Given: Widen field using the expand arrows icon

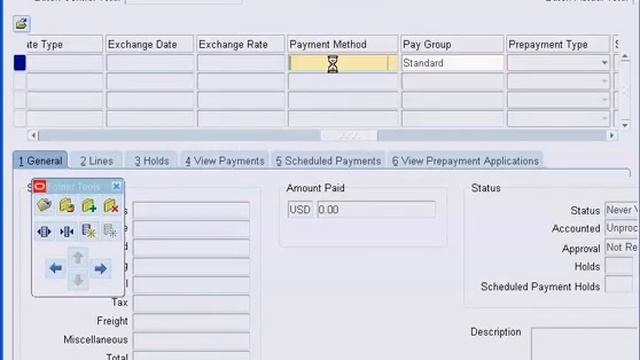Looking at the screenshot, I should [x=44, y=231].
